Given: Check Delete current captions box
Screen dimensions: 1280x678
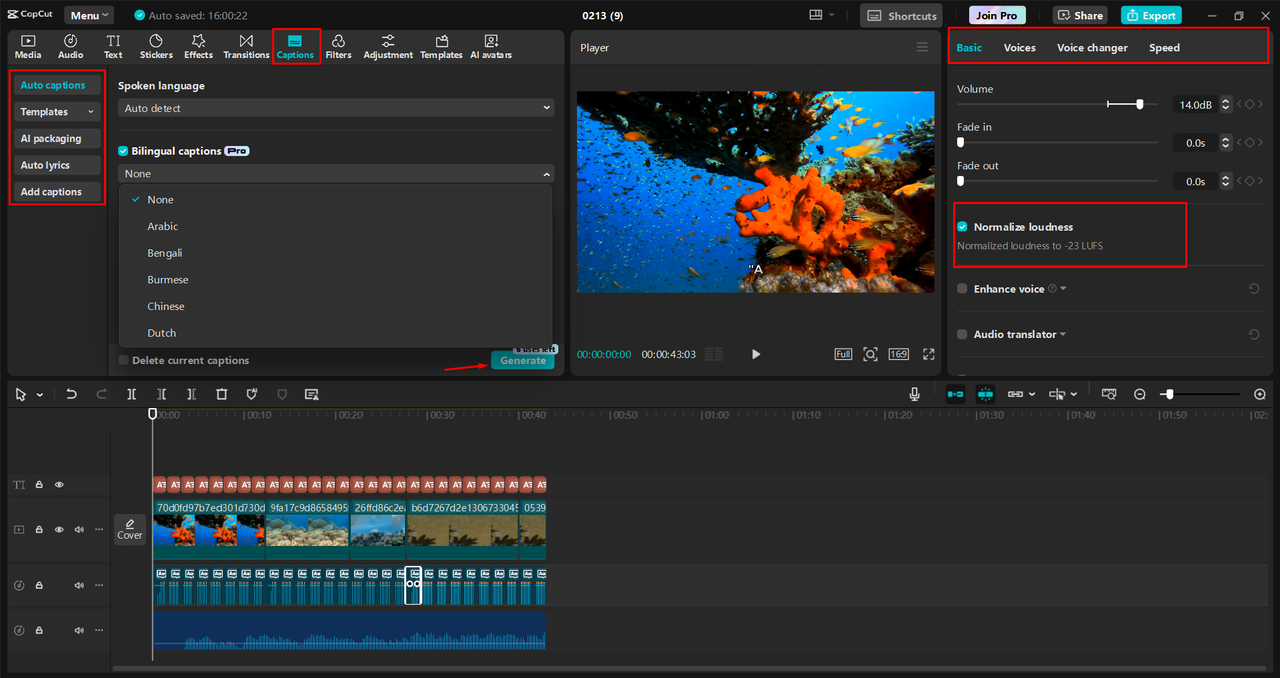Looking at the screenshot, I should click(124, 360).
